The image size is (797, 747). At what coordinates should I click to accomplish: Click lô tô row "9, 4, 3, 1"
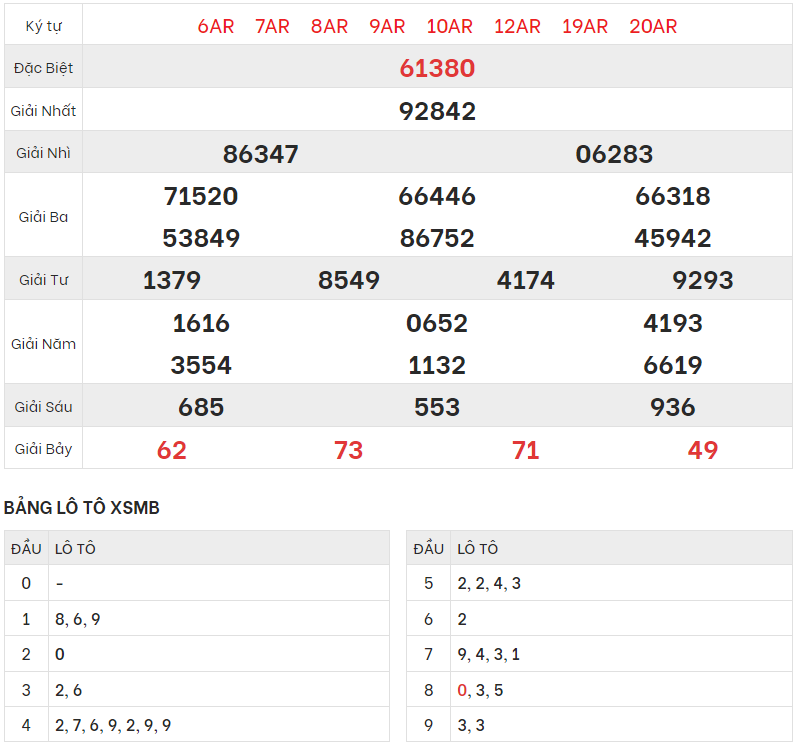tap(489, 655)
